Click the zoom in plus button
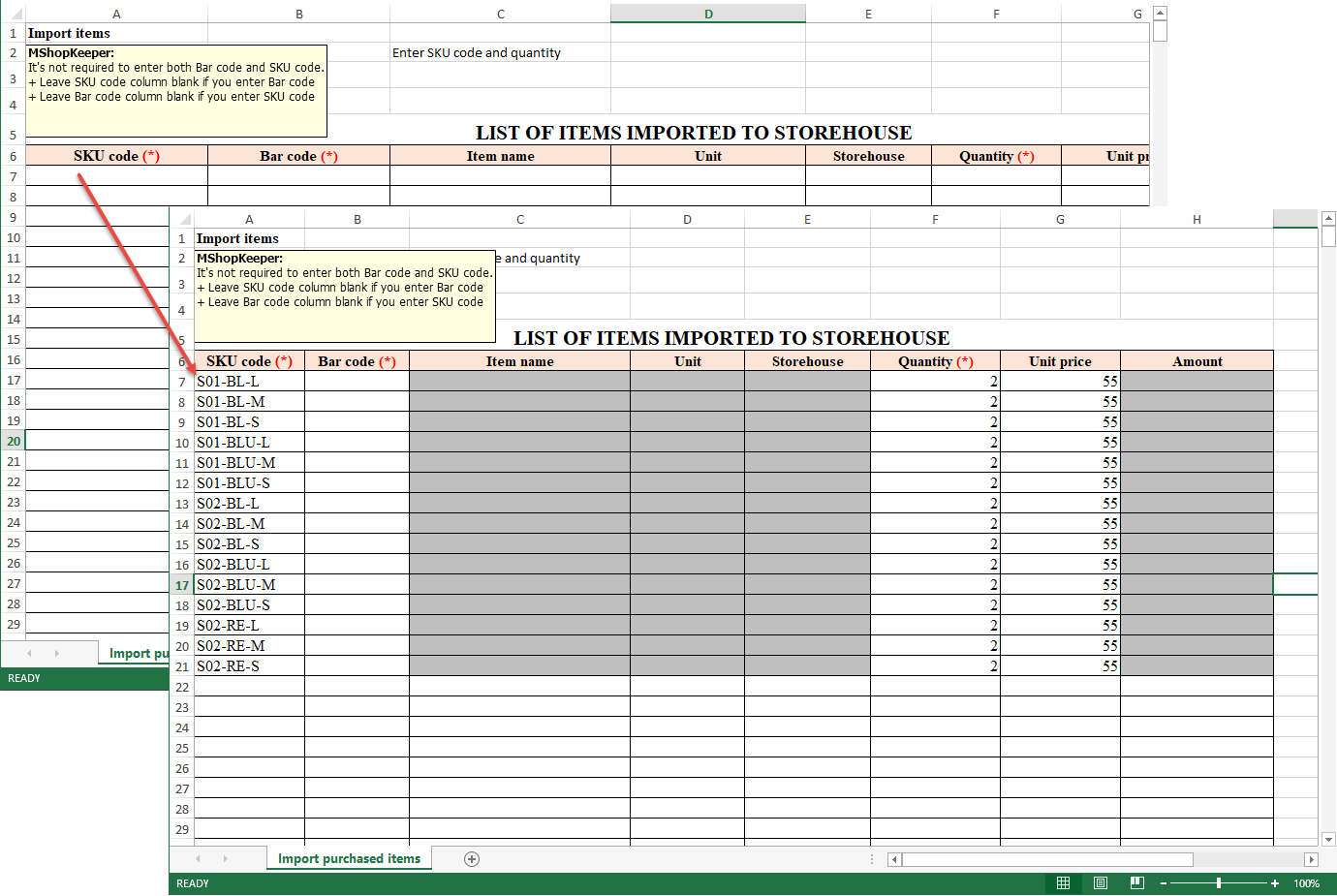Viewport: 1337px width, 896px height. 1275,883
